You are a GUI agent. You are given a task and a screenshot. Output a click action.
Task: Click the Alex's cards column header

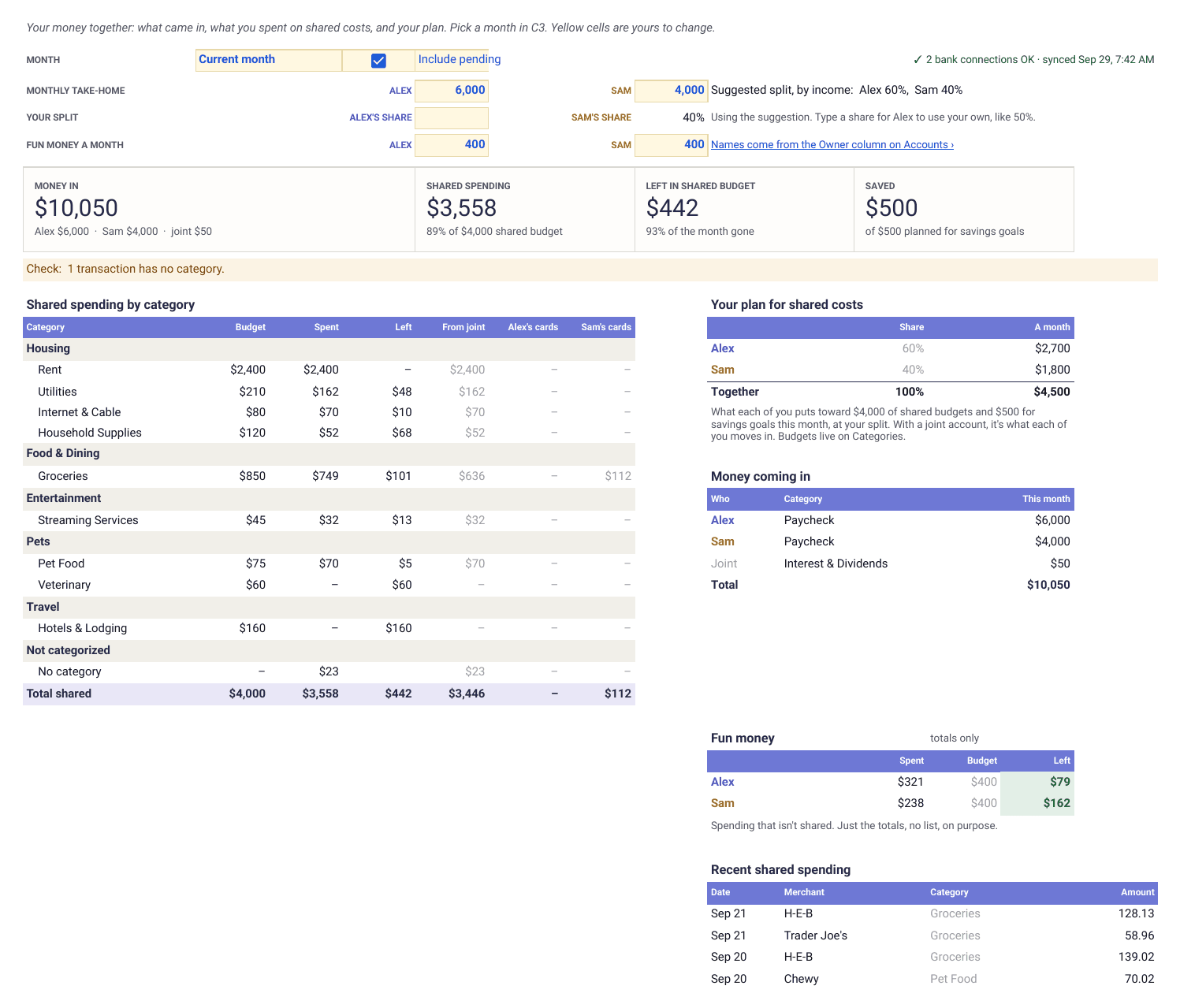pos(533,327)
